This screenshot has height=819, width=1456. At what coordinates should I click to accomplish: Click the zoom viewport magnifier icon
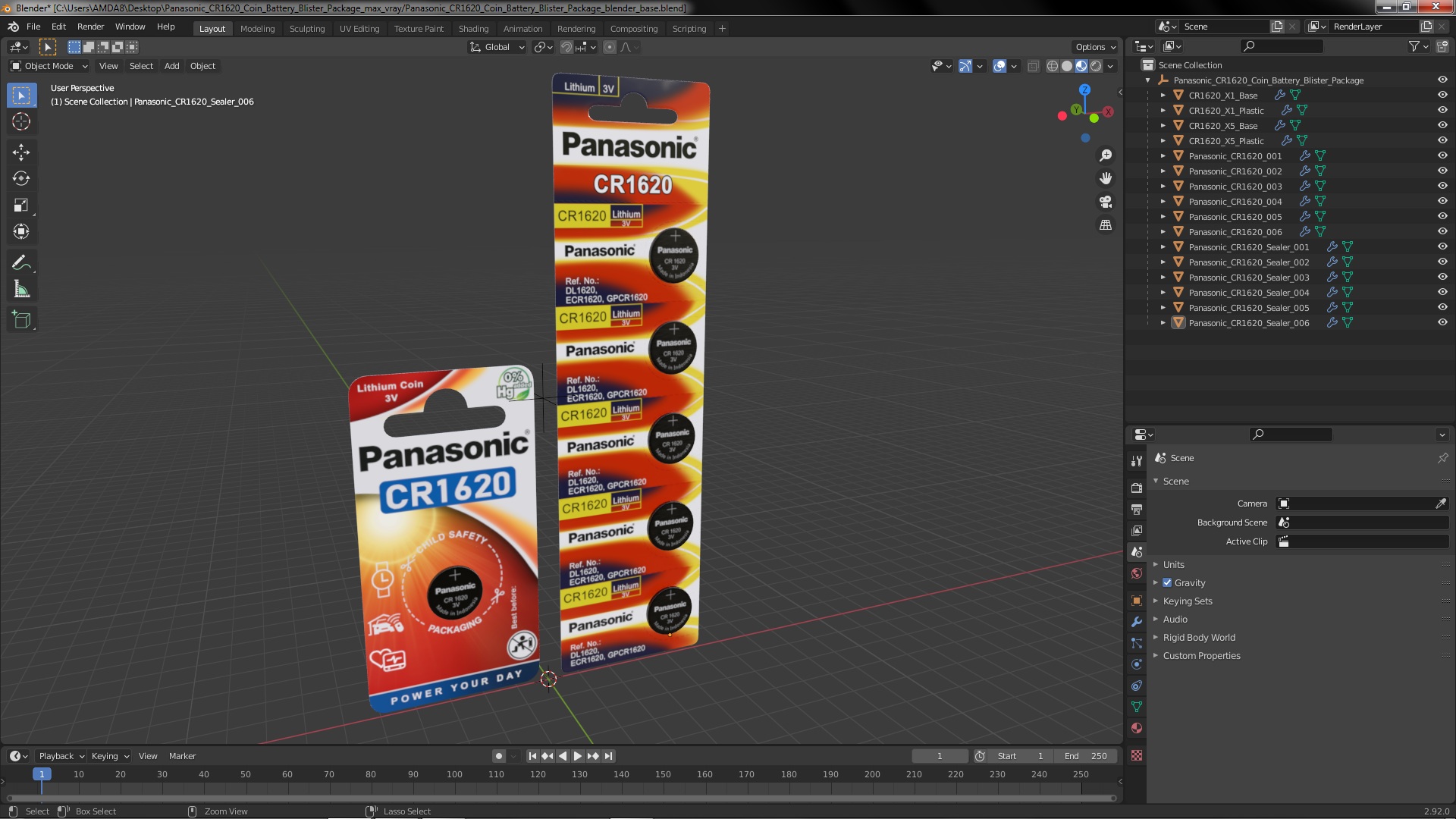point(1106,155)
